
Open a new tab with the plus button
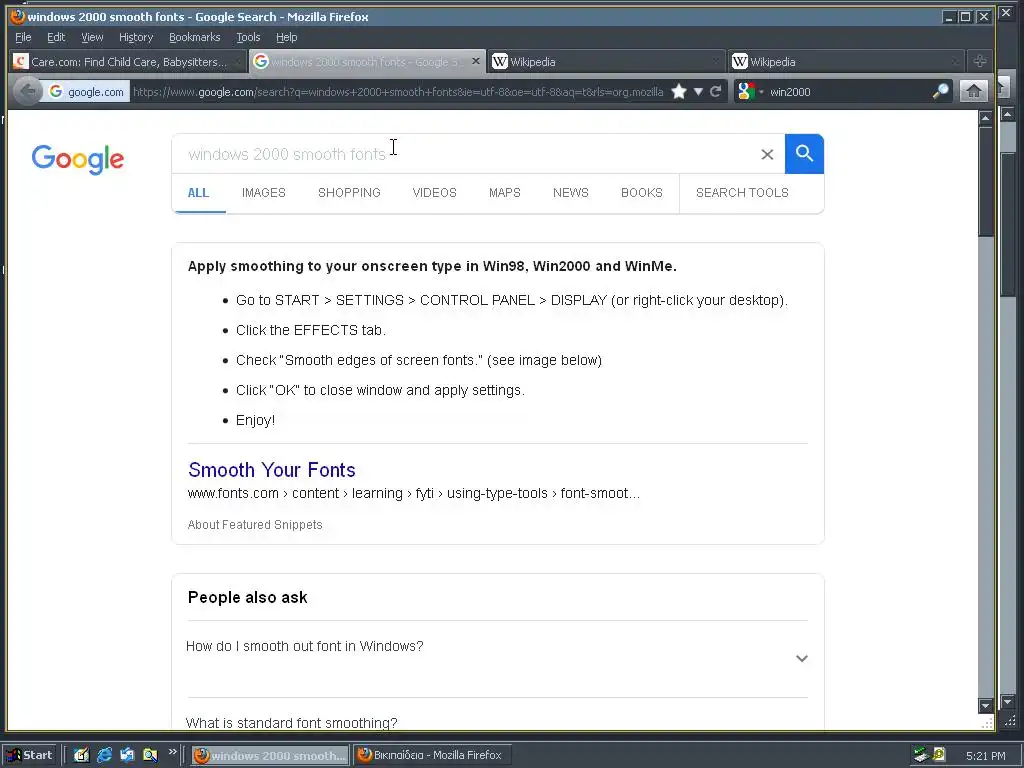(980, 61)
